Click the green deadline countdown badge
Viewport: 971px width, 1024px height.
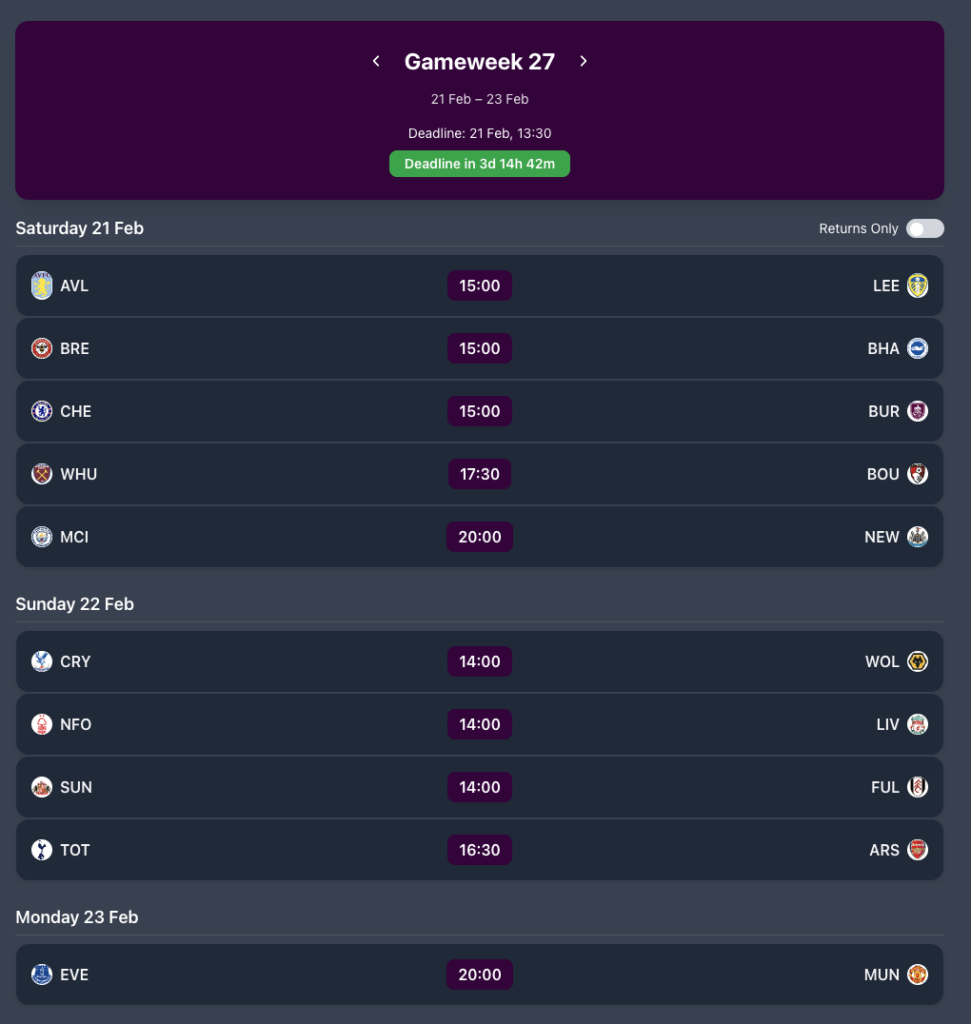click(x=480, y=164)
